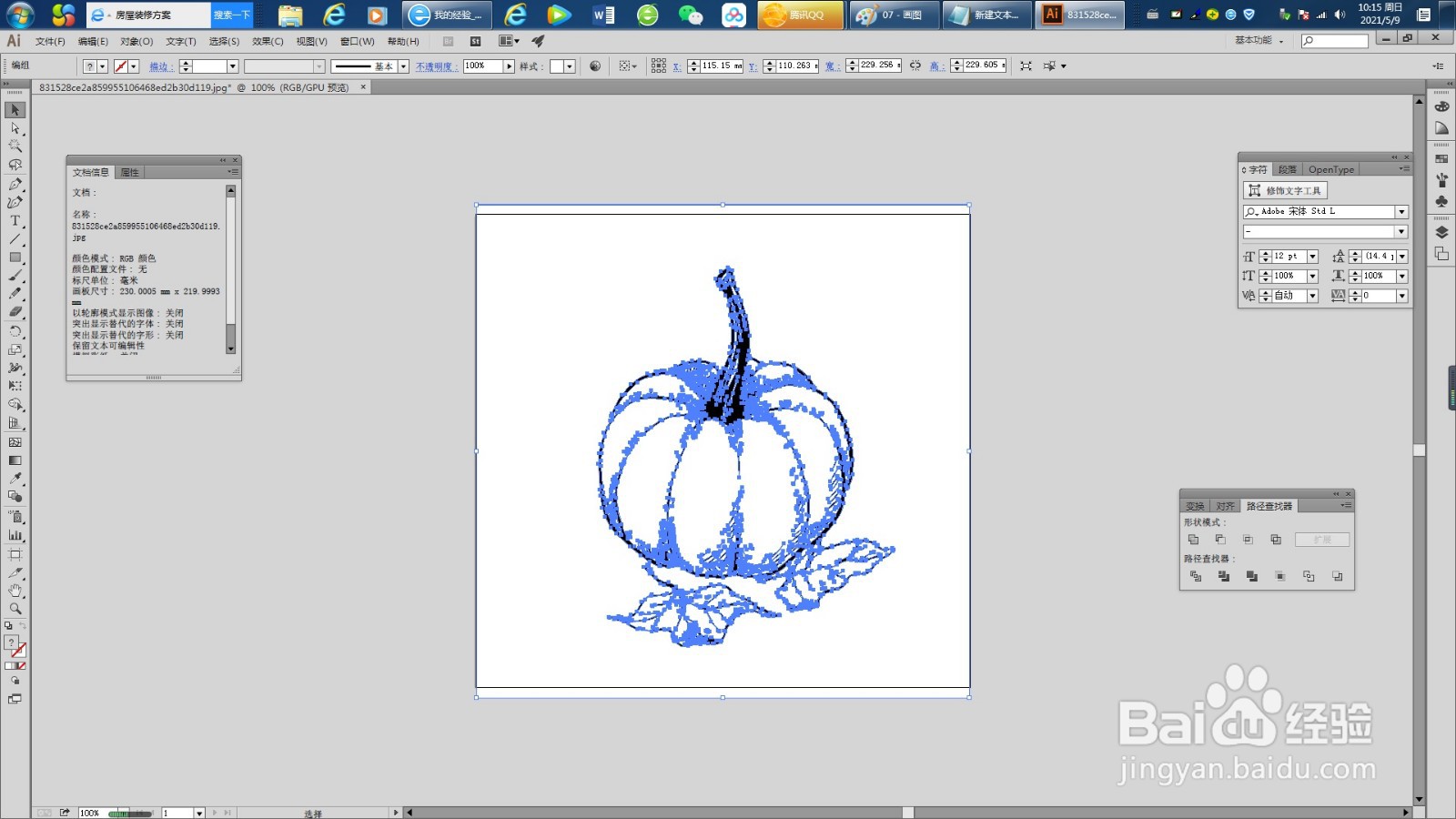Image resolution: width=1456 pixels, height=819 pixels.
Task: Select the Type (T) tool
Action: tap(15, 221)
